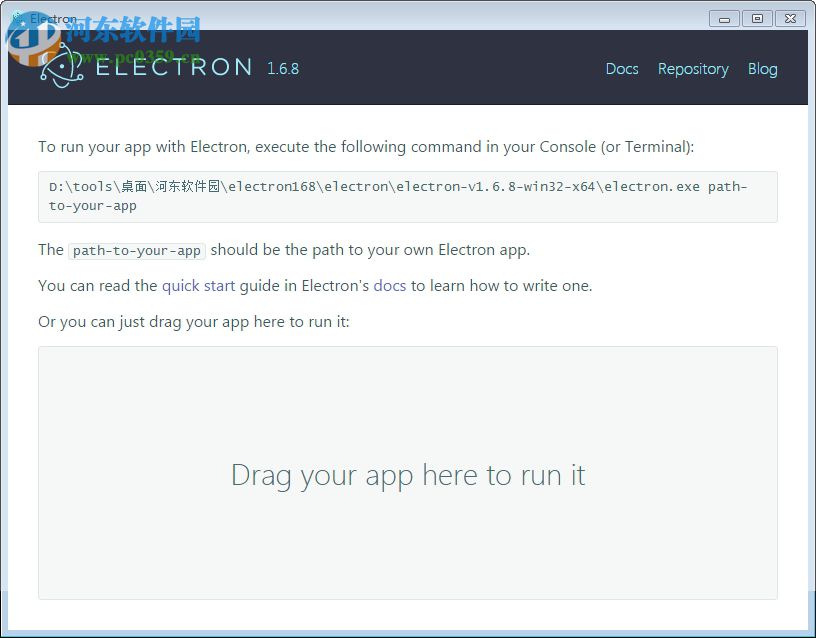Image resolution: width=816 pixels, height=638 pixels.
Task: Open the Docs page
Action: pos(622,69)
